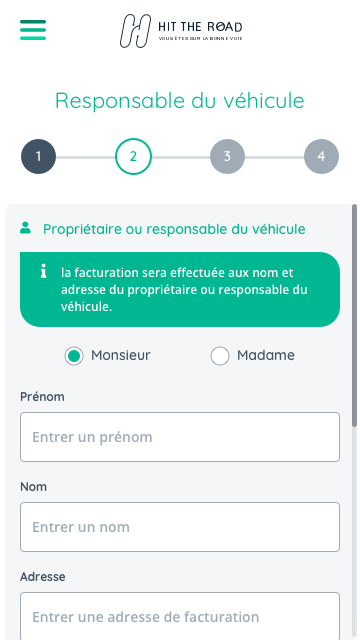Select the Monsieur radio button

[74, 356]
